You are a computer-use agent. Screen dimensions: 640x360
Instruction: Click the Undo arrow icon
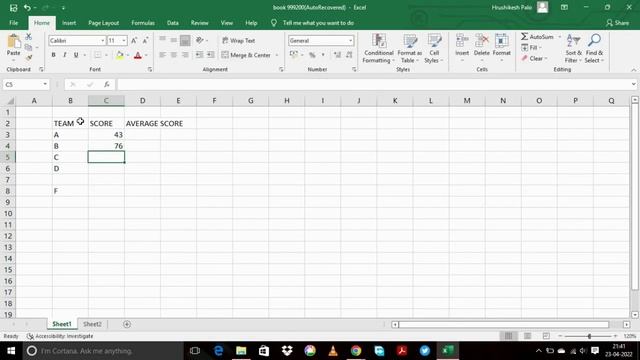coord(27,7)
